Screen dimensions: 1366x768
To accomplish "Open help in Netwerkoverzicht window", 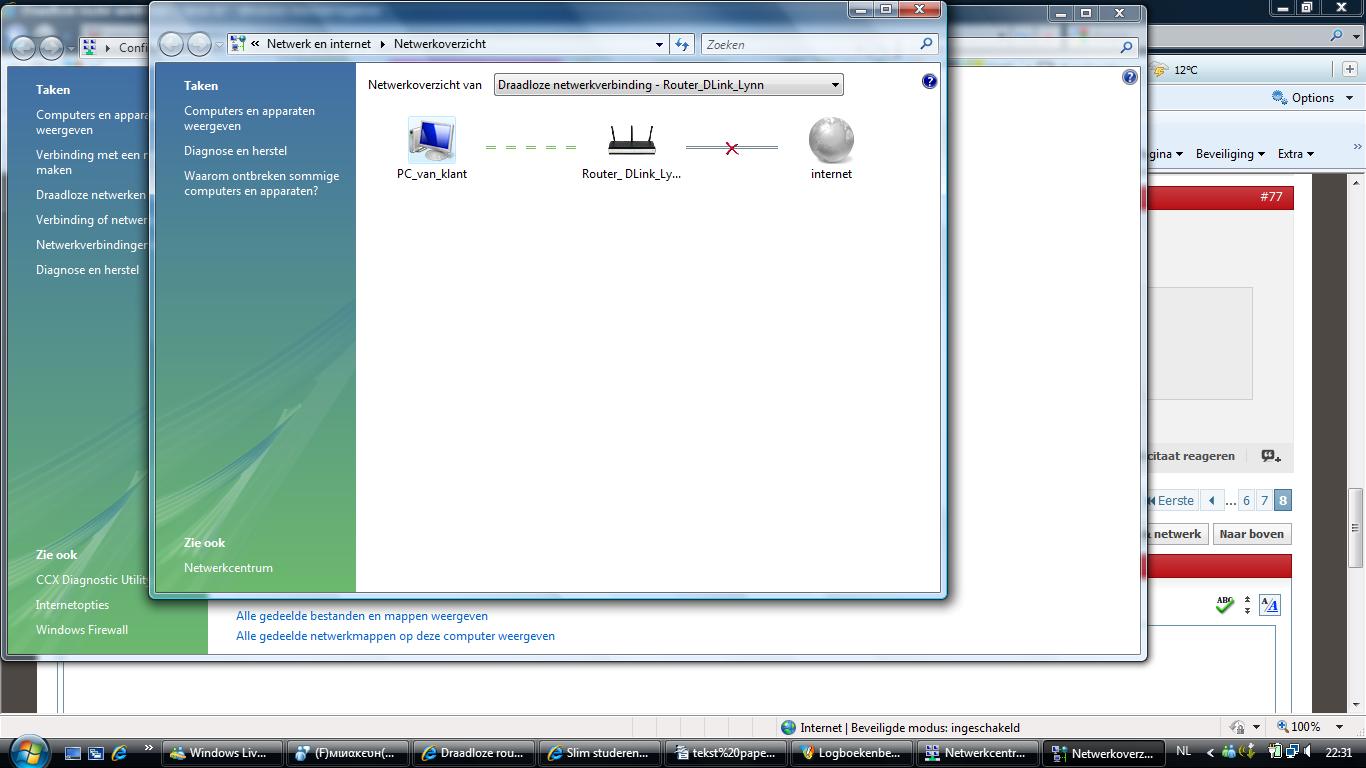I will (929, 82).
